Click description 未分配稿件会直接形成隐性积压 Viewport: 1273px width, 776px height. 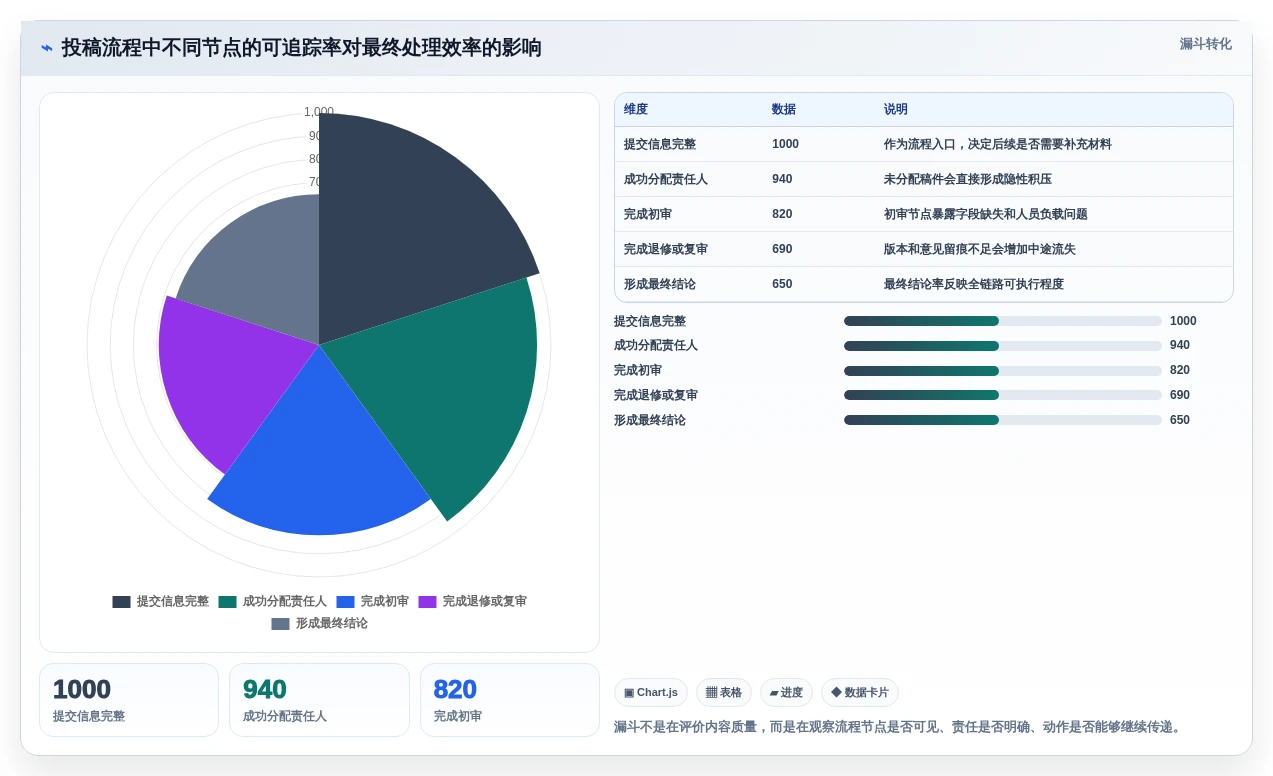[968, 179]
